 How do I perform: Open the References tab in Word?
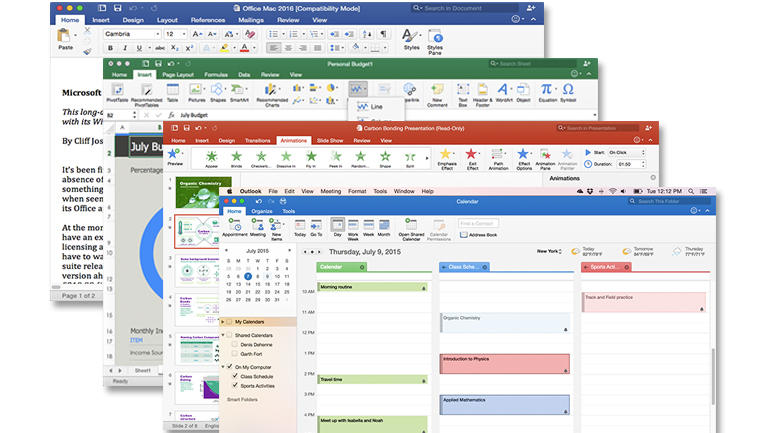208,20
